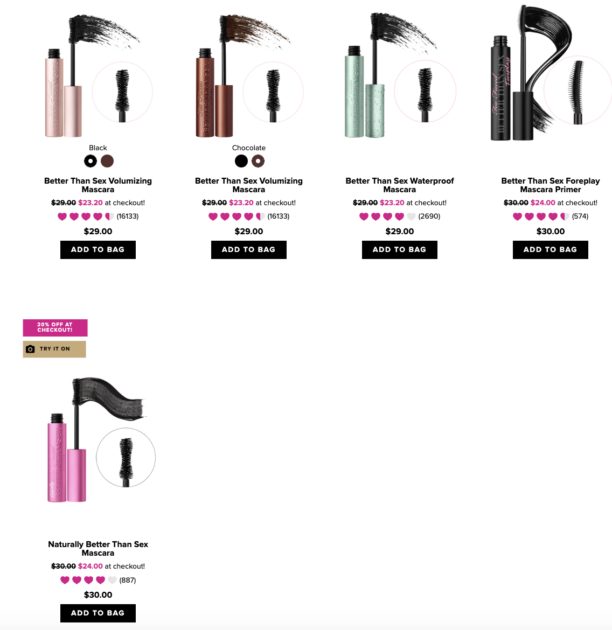
Task: Add Chocolate Volumizing Mascara to bag
Action: [x=249, y=250]
